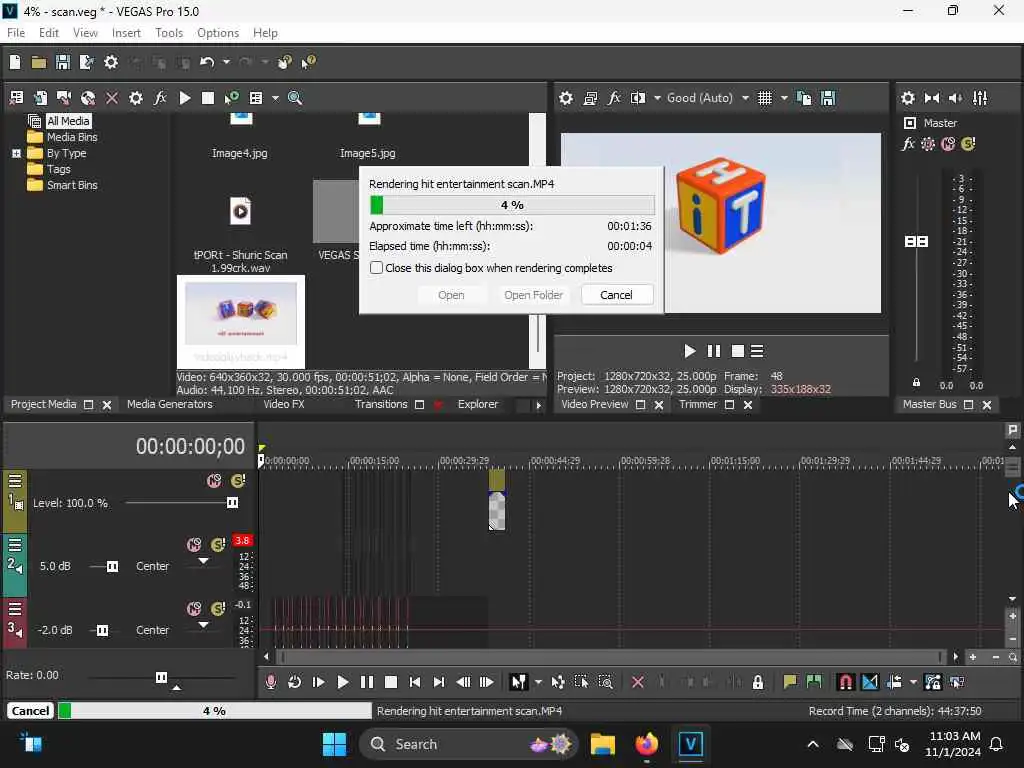
Task: Create a new project with toolbar icon
Action: (15, 62)
